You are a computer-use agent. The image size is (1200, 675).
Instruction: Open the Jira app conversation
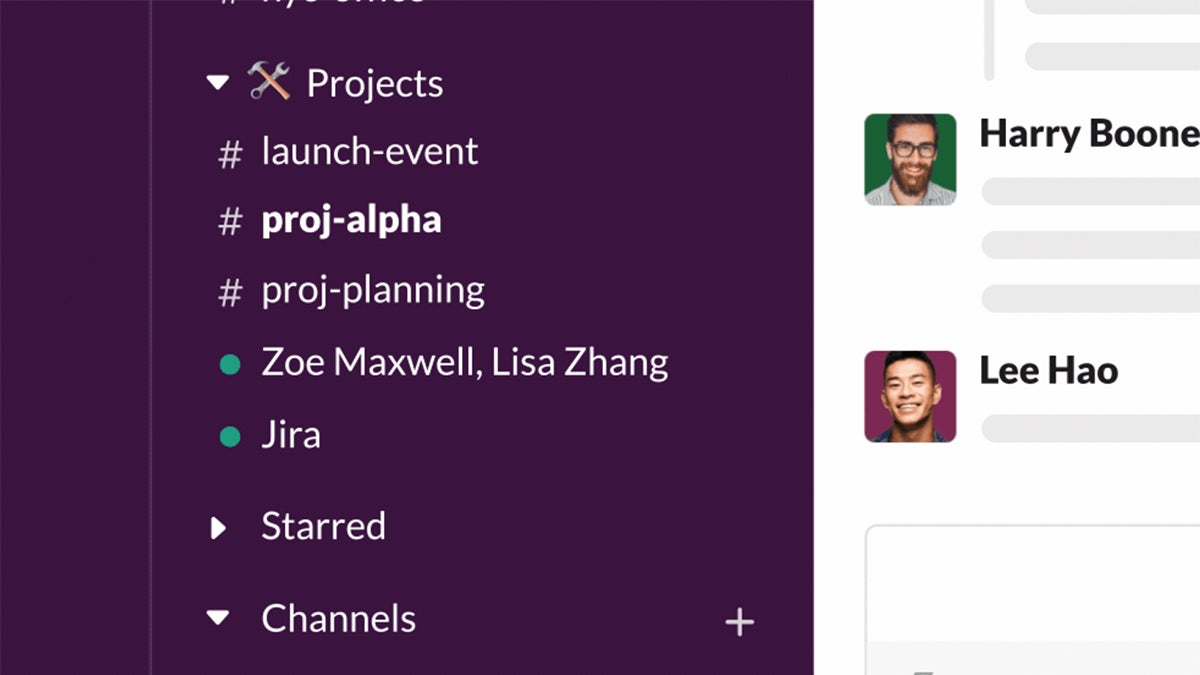tap(290, 434)
